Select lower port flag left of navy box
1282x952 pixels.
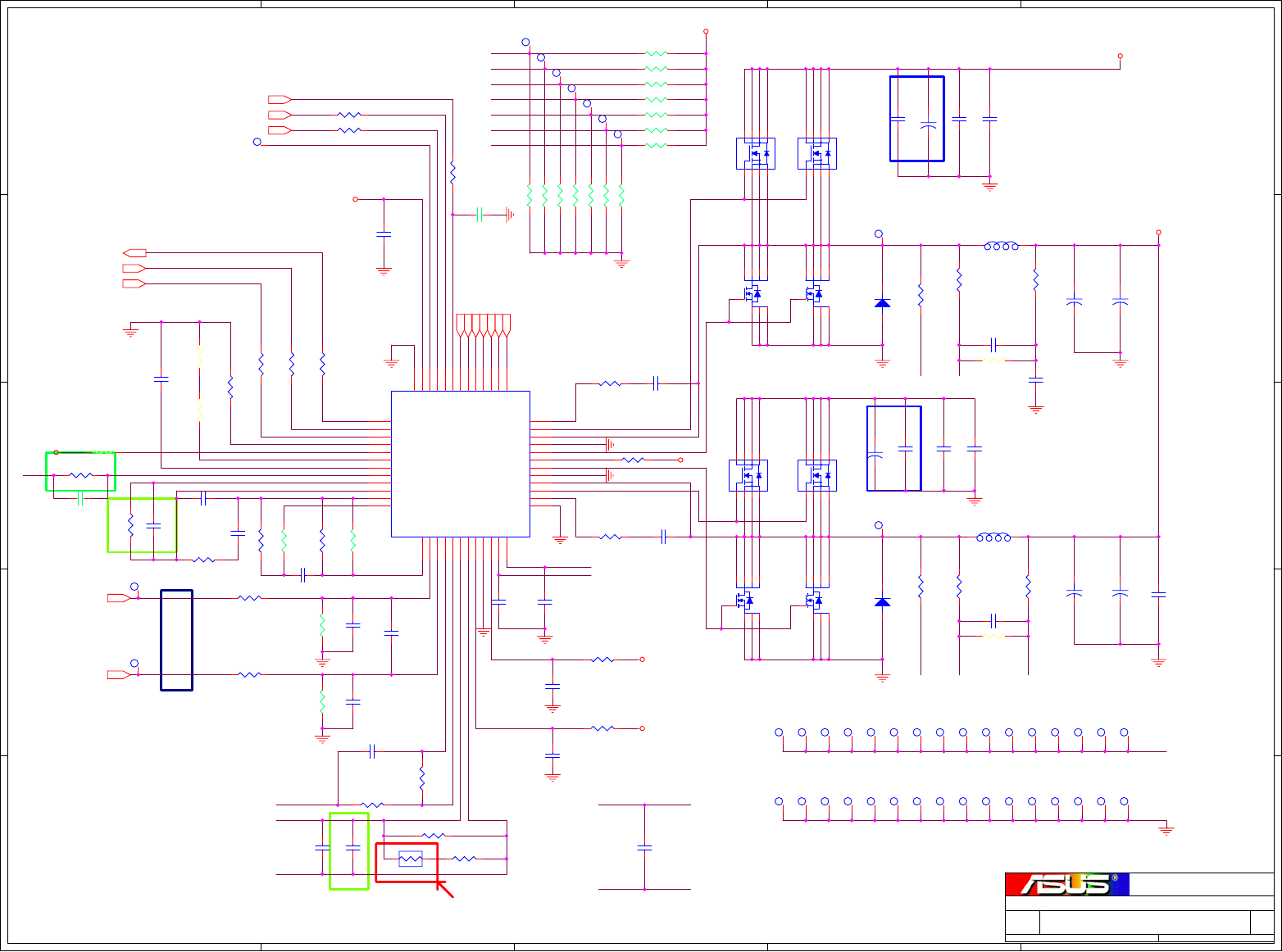[119, 674]
